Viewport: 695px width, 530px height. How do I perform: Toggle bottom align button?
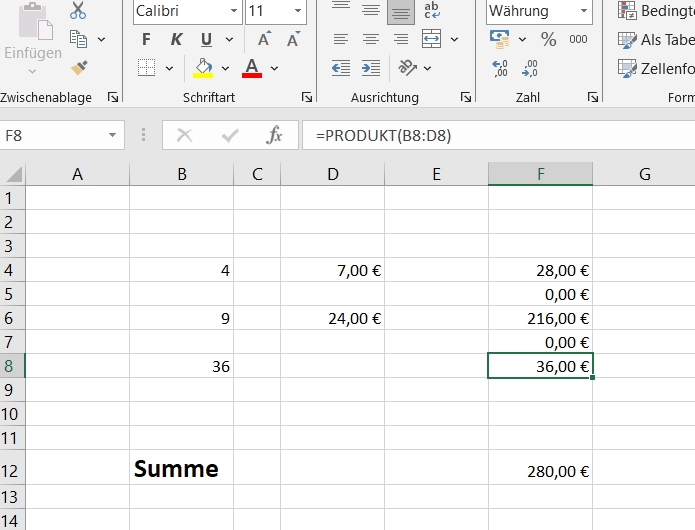click(x=401, y=11)
